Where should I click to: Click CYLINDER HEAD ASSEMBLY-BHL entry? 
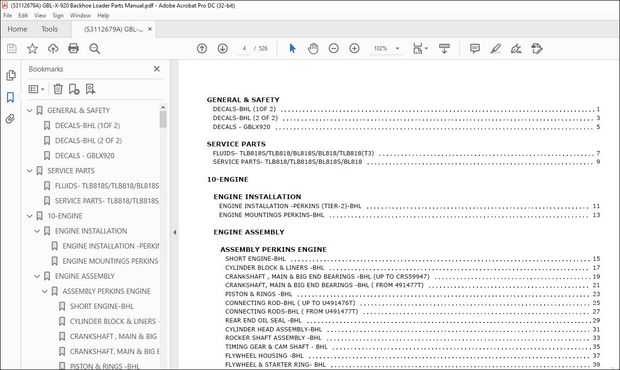tap(274, 329)
